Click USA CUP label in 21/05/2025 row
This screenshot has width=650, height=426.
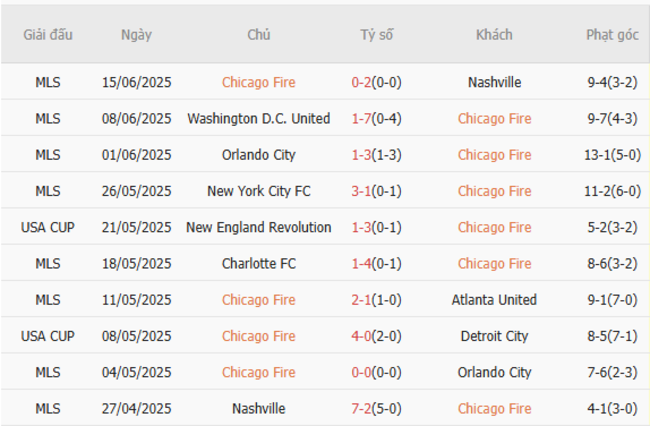tap(48, 227)
